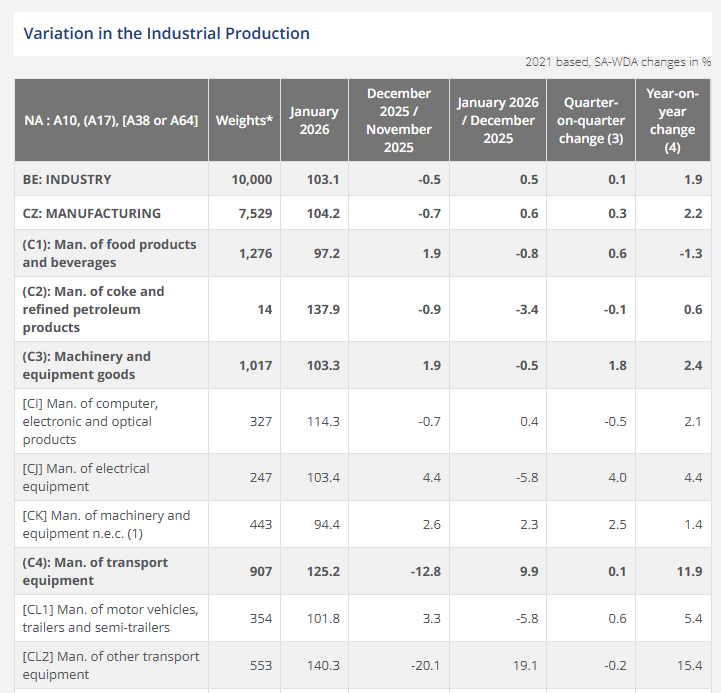
Task: Click the 'NA : A10, (A17)' column header
Action: click(111, 120)
